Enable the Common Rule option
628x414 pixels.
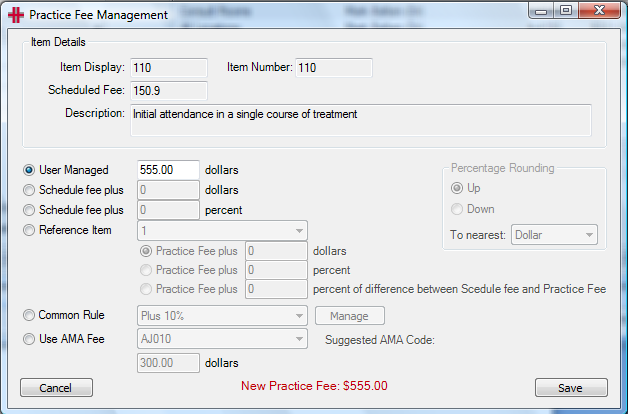[x=29, y=315]
